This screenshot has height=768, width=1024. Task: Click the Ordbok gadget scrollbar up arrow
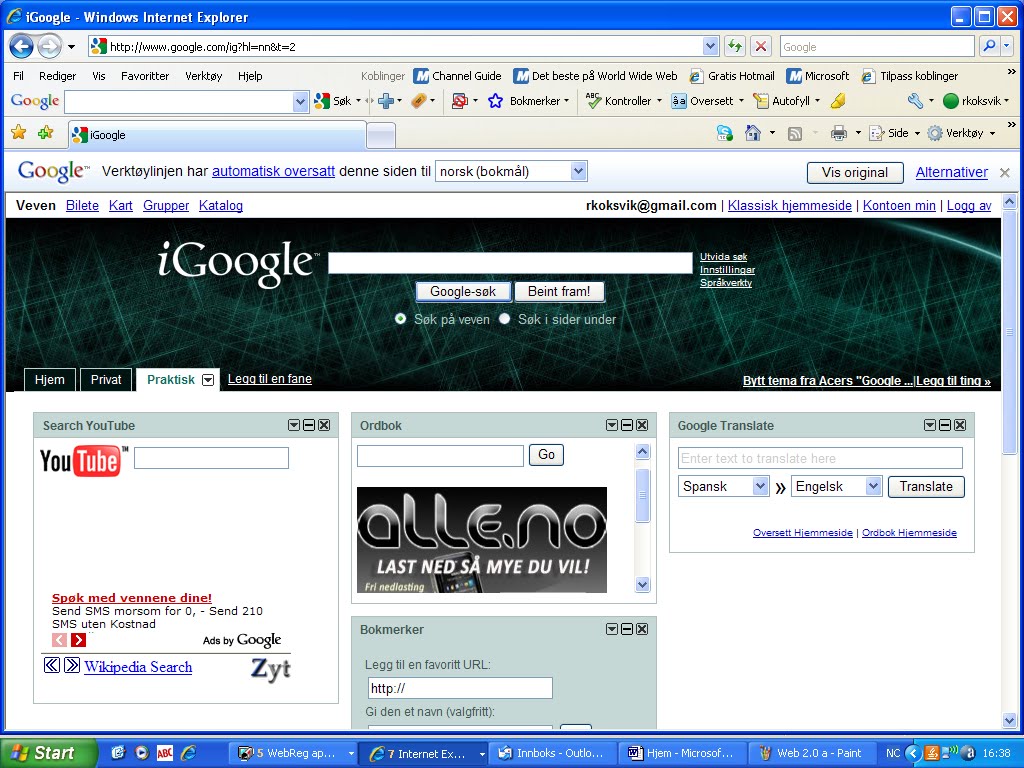pyautogui.click(x=643, y=451)
